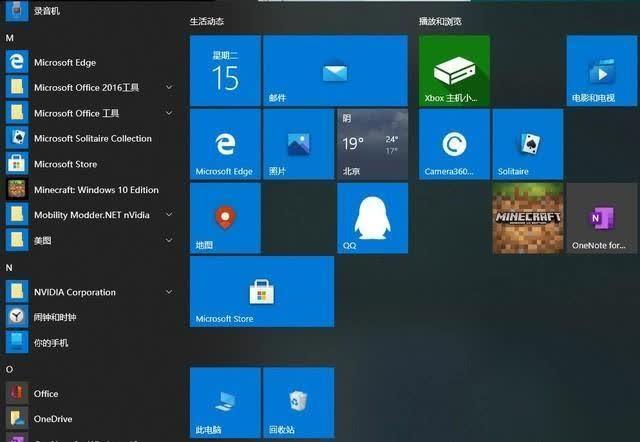Expand the 美图 folder chevron
The image size is (640, 442).
pos(169,240)
